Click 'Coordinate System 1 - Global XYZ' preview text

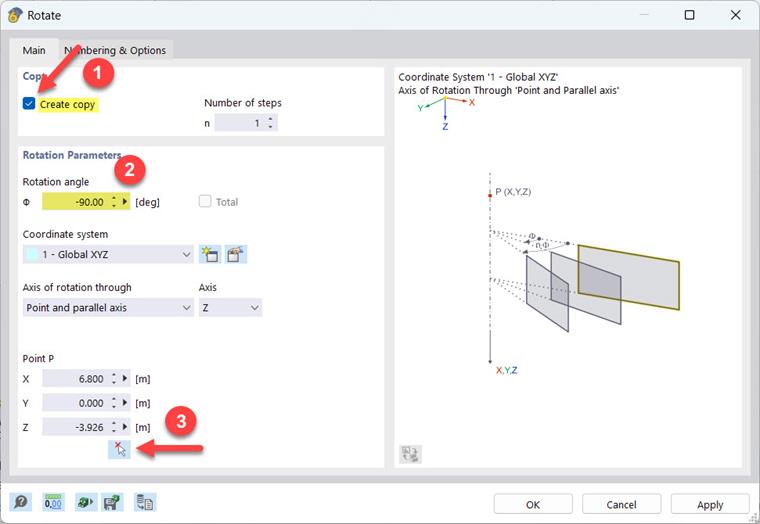coord(478,77)
